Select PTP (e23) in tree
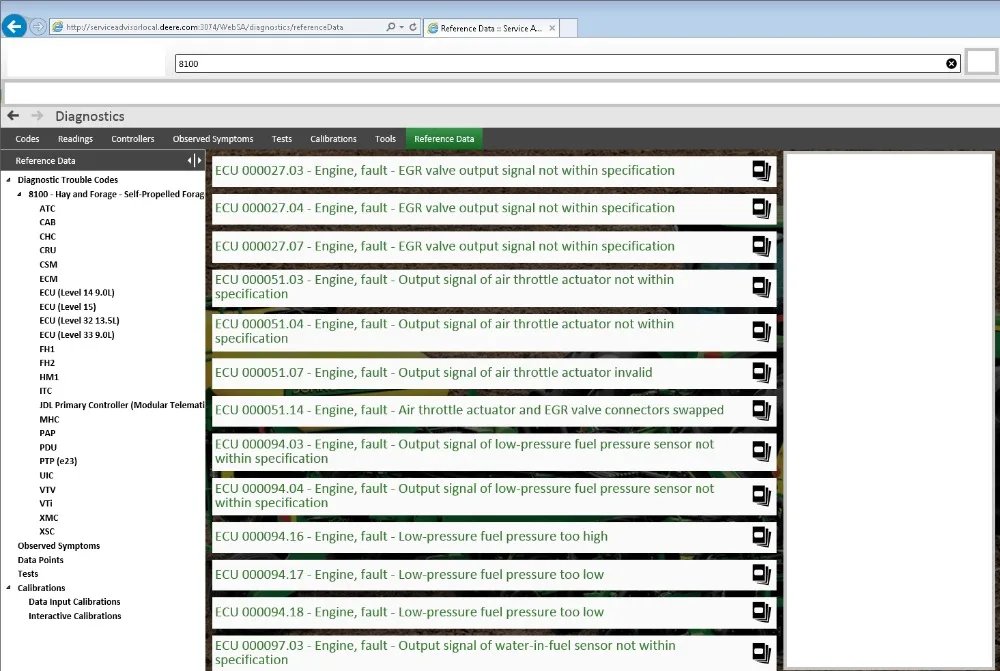1000x671 pixels. click(58, 461)
